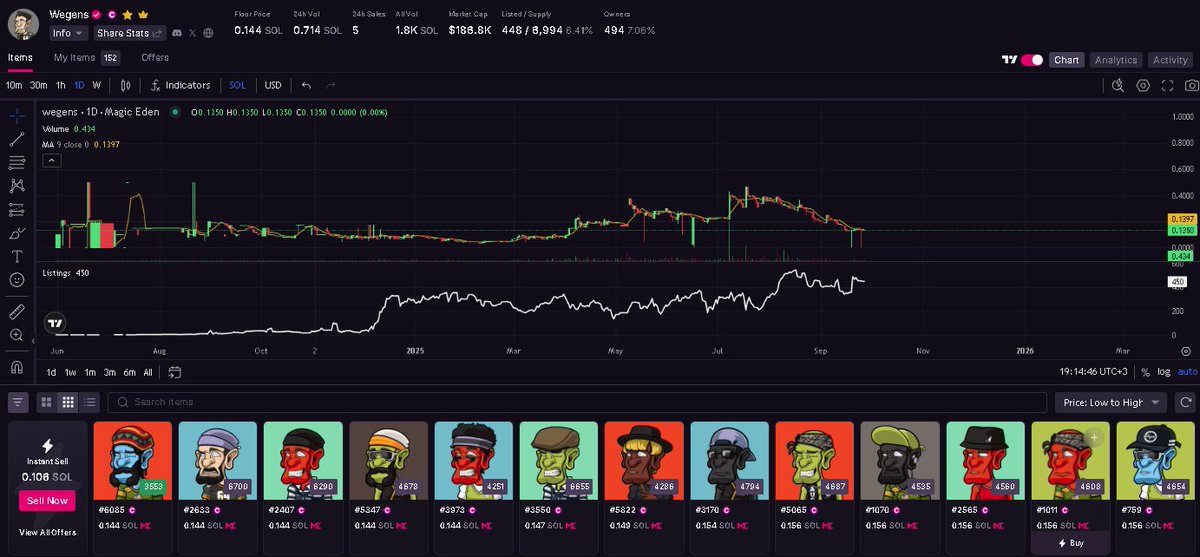The image size is (1200, 557).
Task: Set chart interval to 10m
Action: [14, 86]
